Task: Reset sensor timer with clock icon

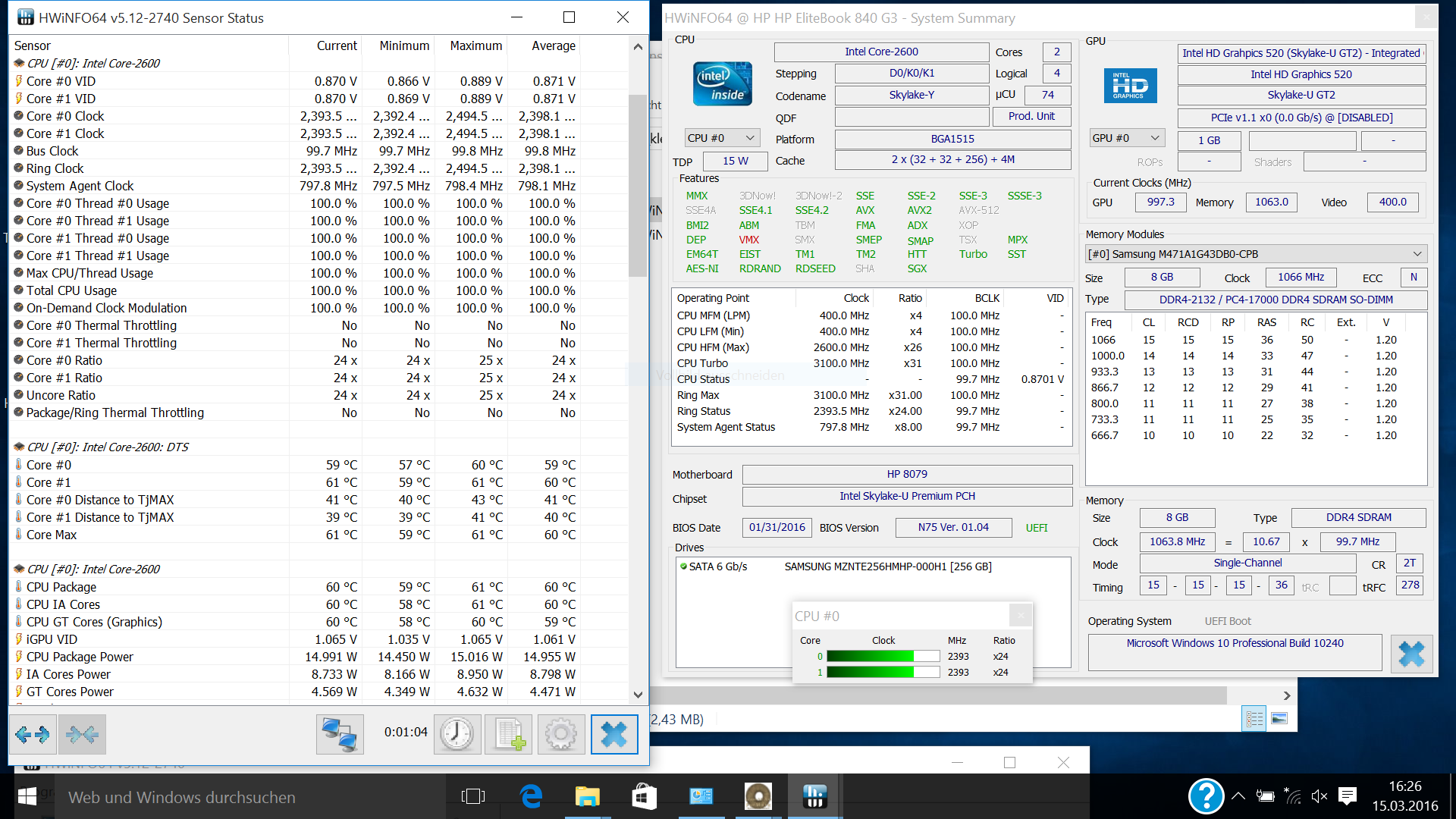Action: (457, 734)
